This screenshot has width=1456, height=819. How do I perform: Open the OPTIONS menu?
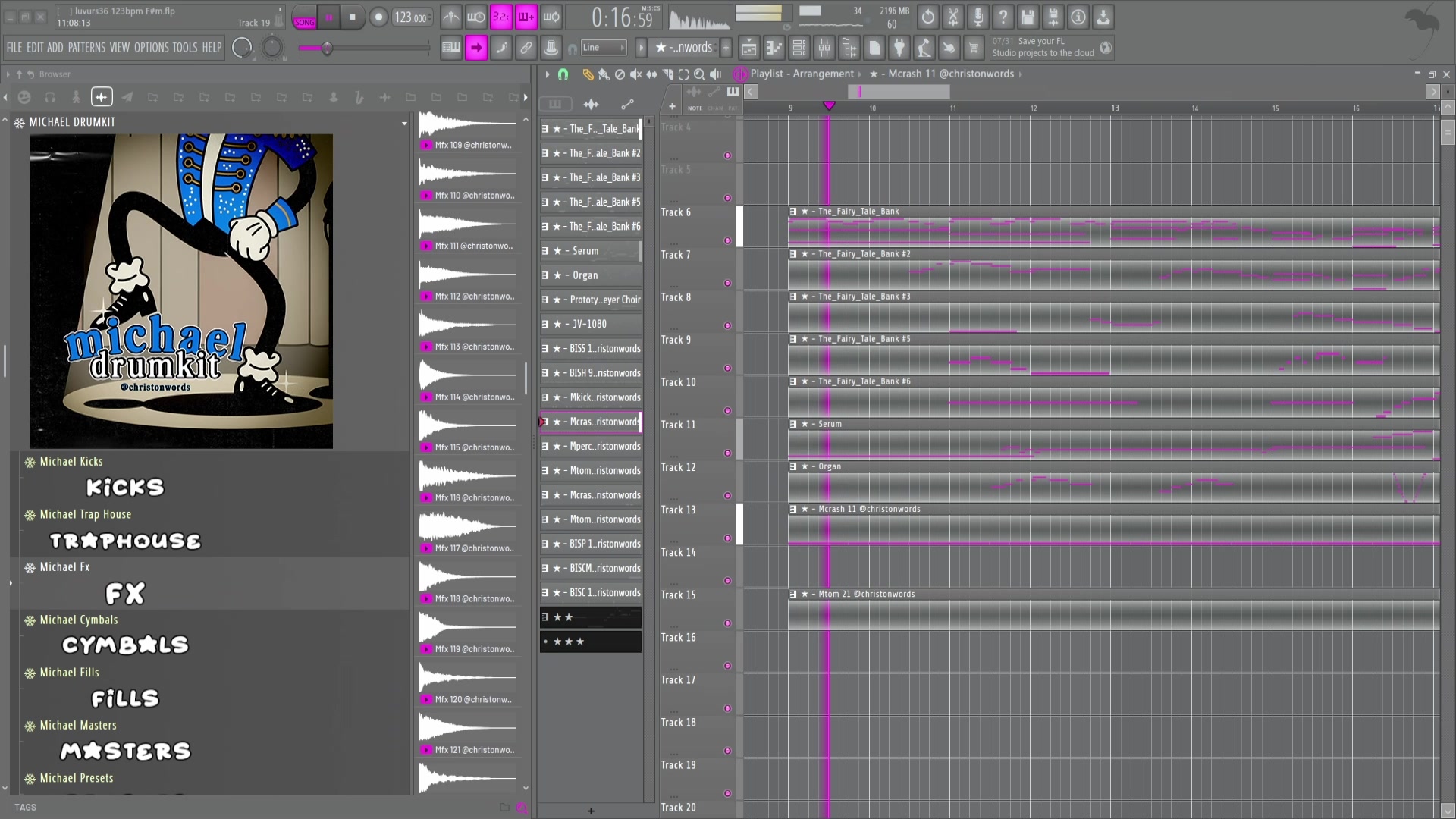pos(152,48)
